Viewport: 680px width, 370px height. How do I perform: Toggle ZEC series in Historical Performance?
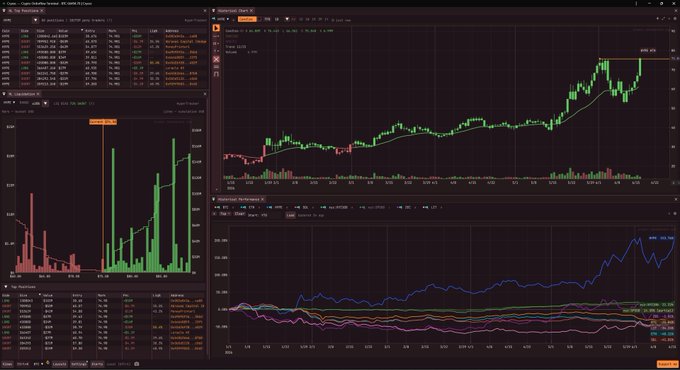[404, 207]
